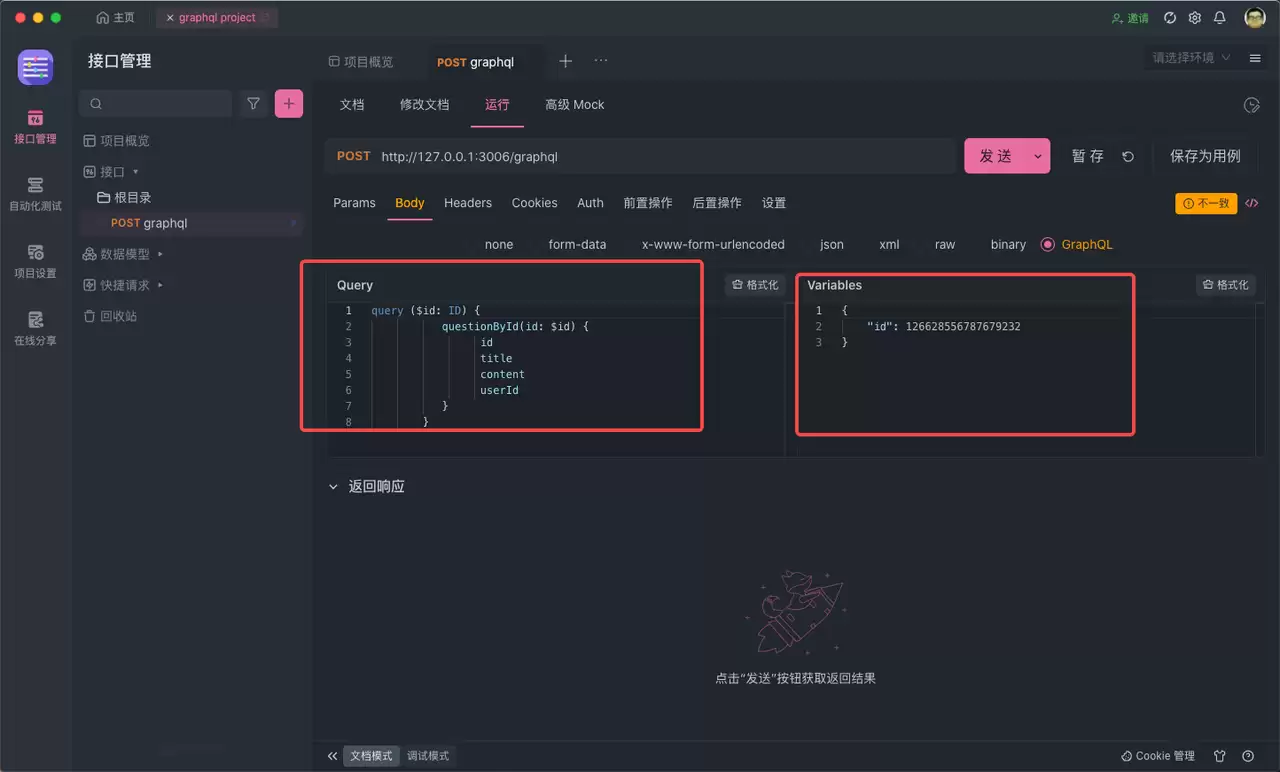The image size is (1280, 772).
Task: Open the 请选择环境 environment dropdown
Action: click(x=1191, y=58)
